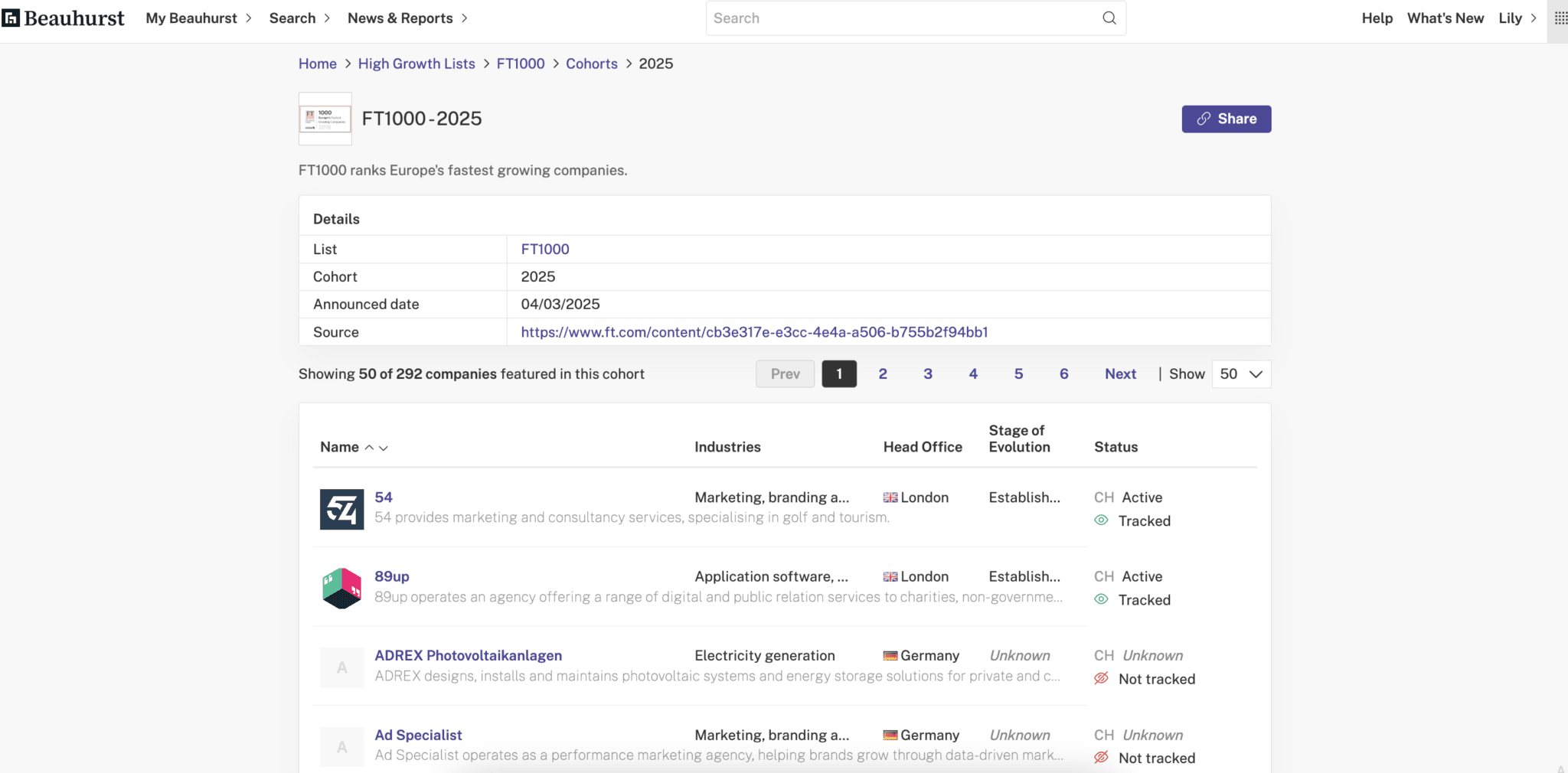Expand the Search menu
The height and width of the screenshot is (773, 1568).
coord(299,18)
